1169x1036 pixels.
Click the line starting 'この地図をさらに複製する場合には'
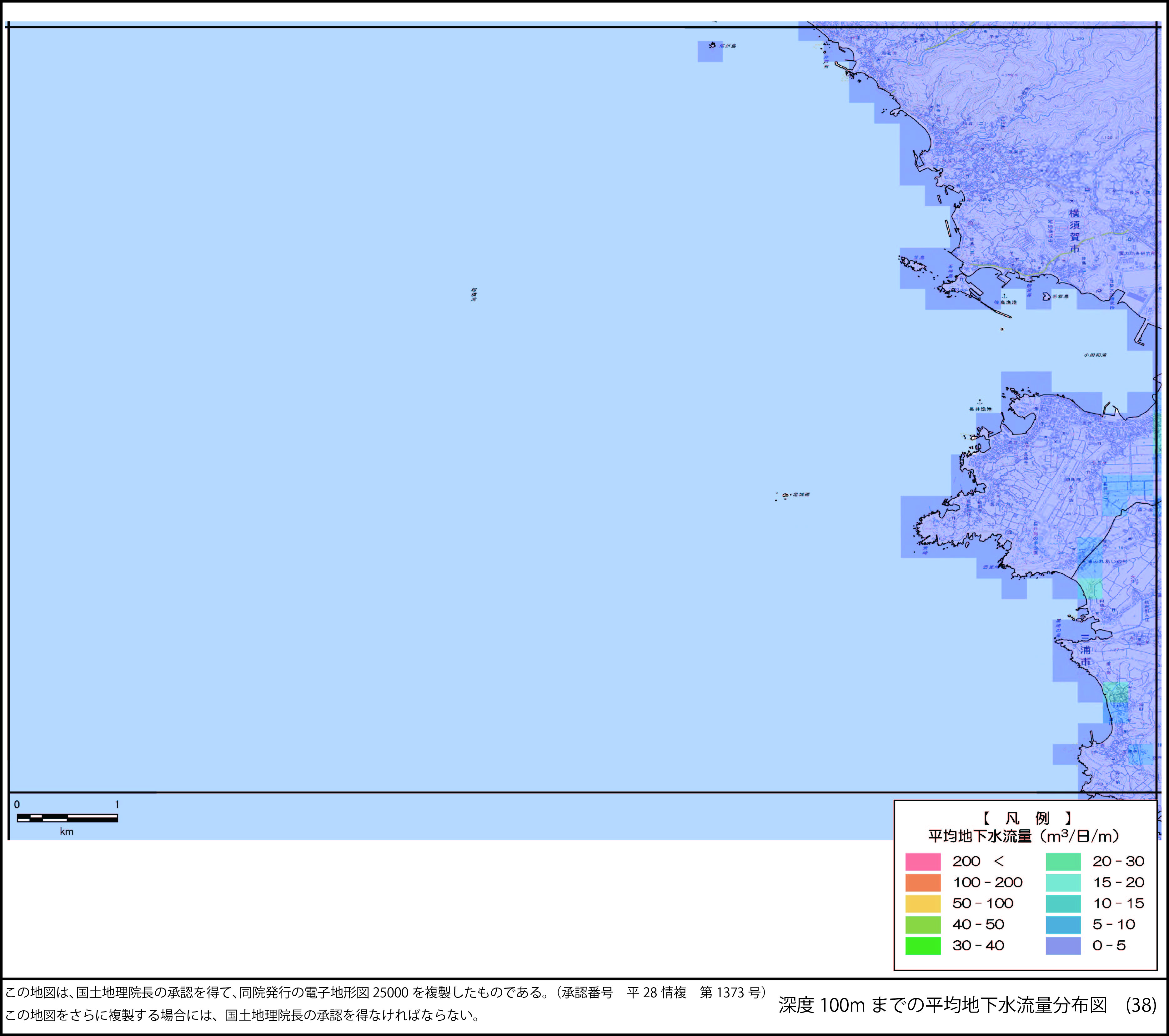[242, 1015]
